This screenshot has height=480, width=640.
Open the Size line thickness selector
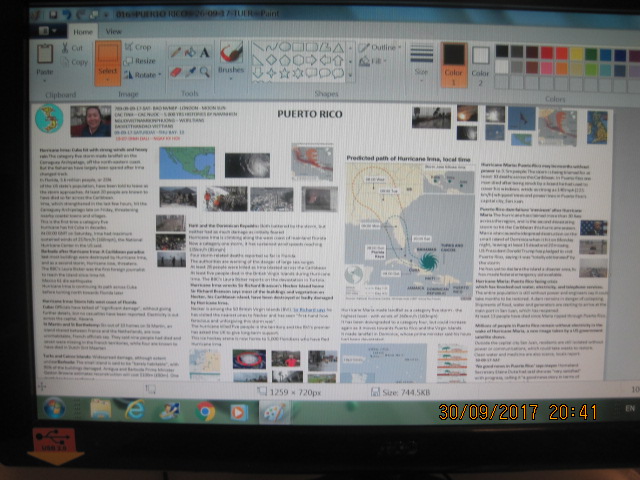click(421, 61)
